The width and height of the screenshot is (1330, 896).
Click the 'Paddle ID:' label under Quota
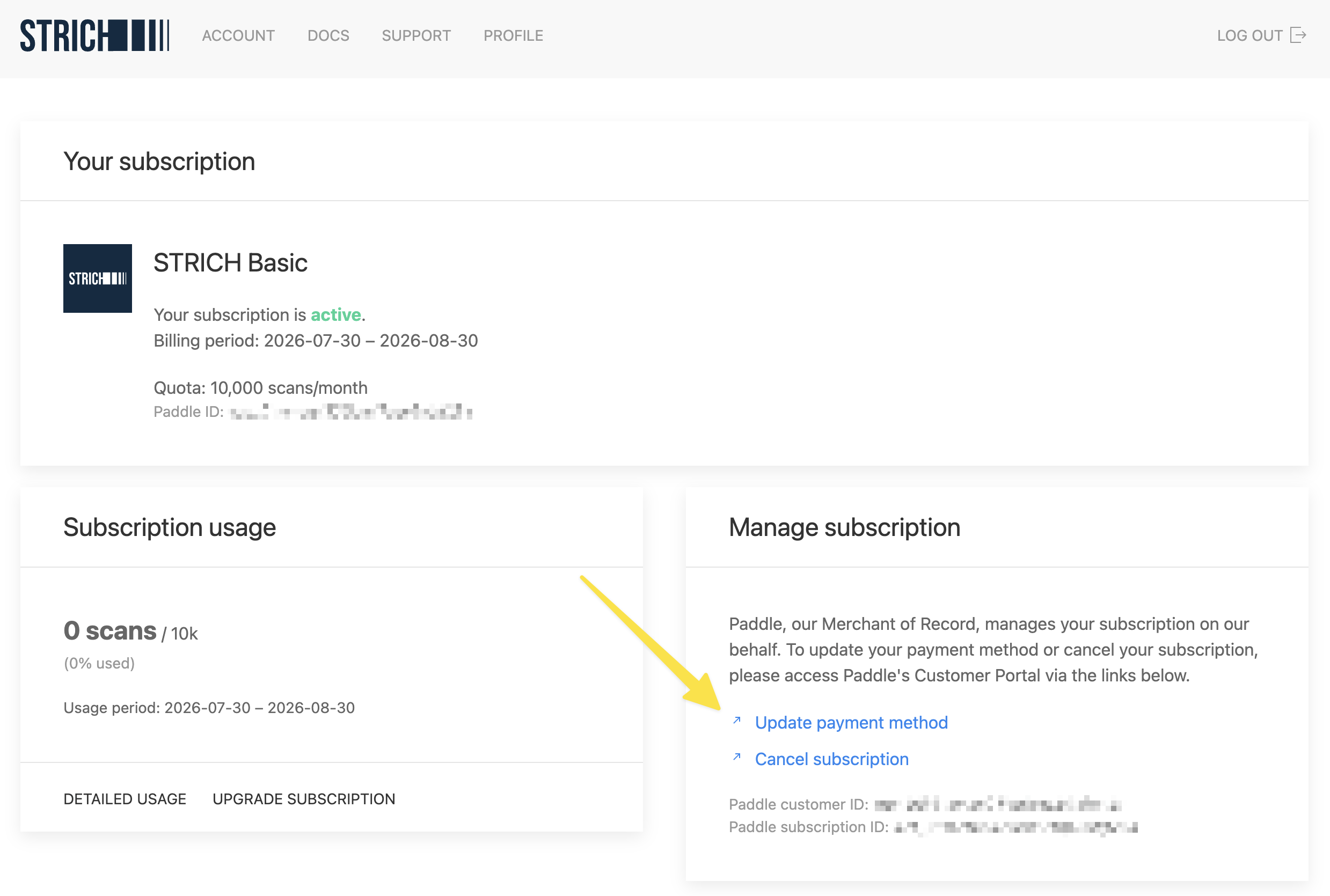(x=188, y=412)
